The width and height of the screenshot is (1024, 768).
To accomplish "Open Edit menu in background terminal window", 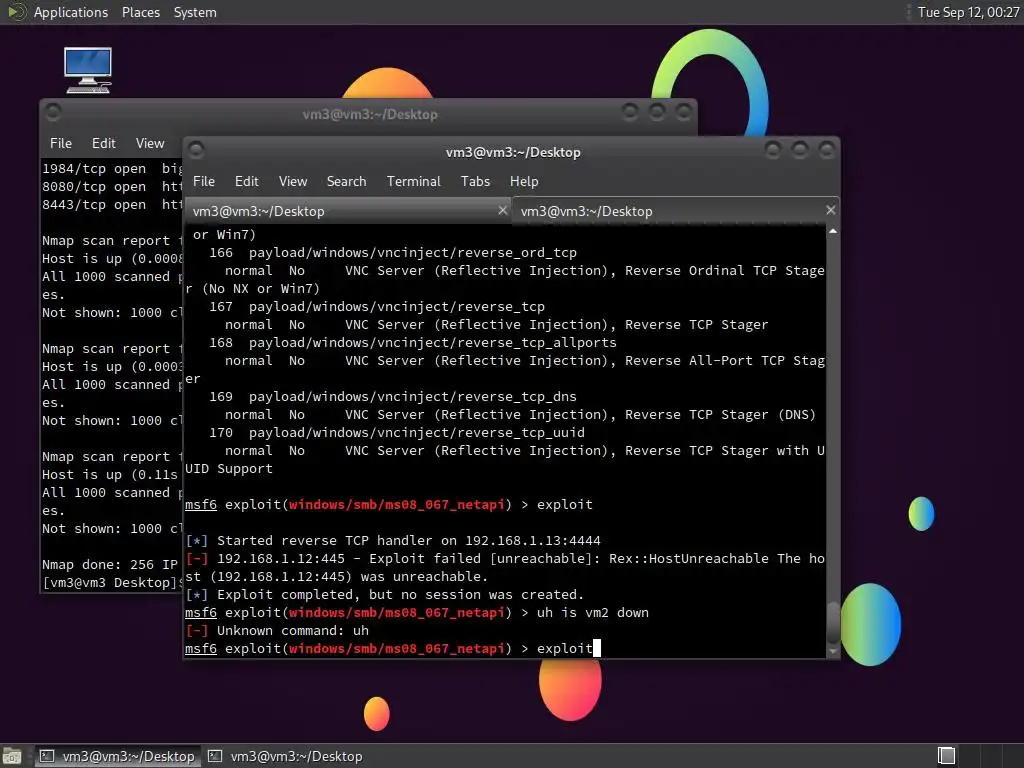I will pos(103,144).
